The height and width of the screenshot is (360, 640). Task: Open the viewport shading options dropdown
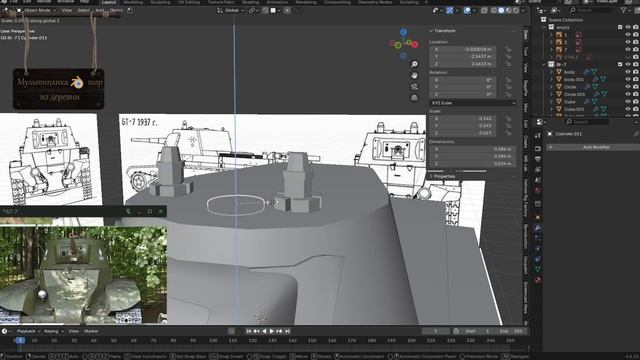pos(524,11)
